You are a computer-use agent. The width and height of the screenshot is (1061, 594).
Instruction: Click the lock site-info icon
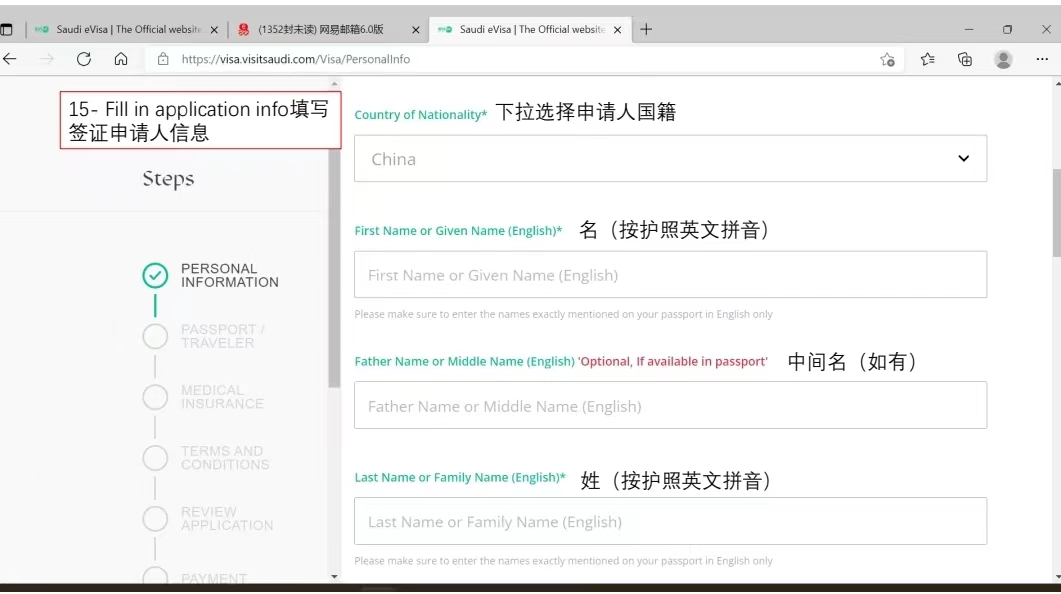coord(163,59)
